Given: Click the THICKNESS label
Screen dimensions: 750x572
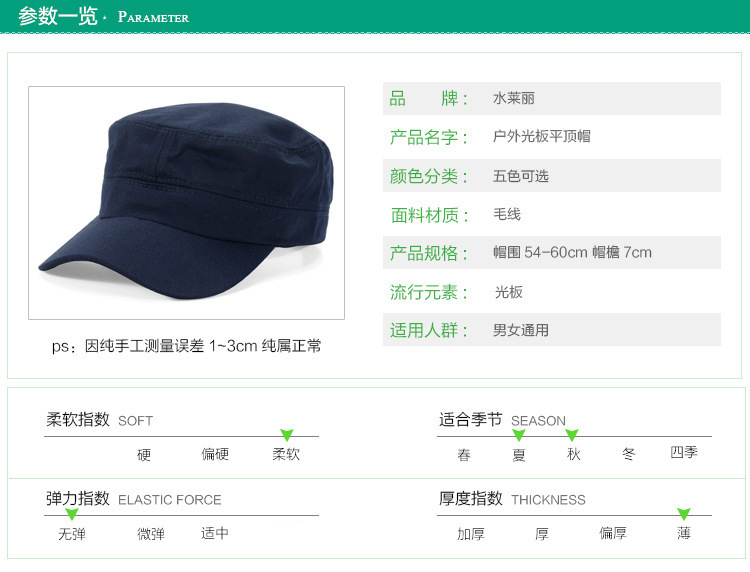Looking at the screenshot, I should [x=548, y=500].
